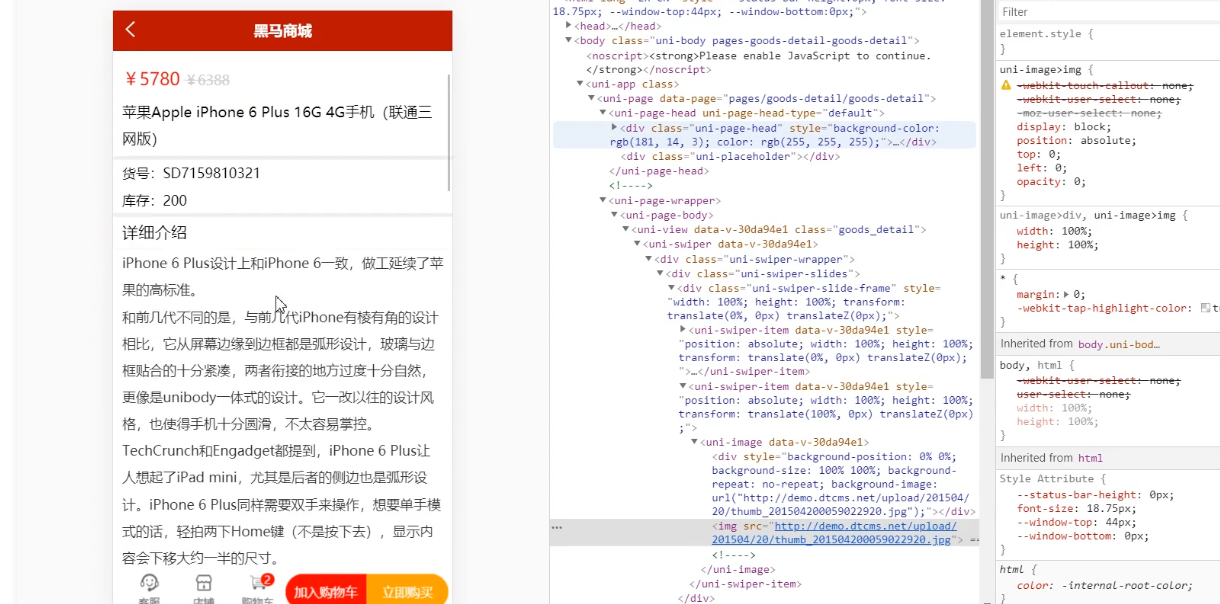Image resolution: width=1220 pixels, height=604 pixels.
Task: Click 'display: block;' declaration
Action: tap(1062, 127)
